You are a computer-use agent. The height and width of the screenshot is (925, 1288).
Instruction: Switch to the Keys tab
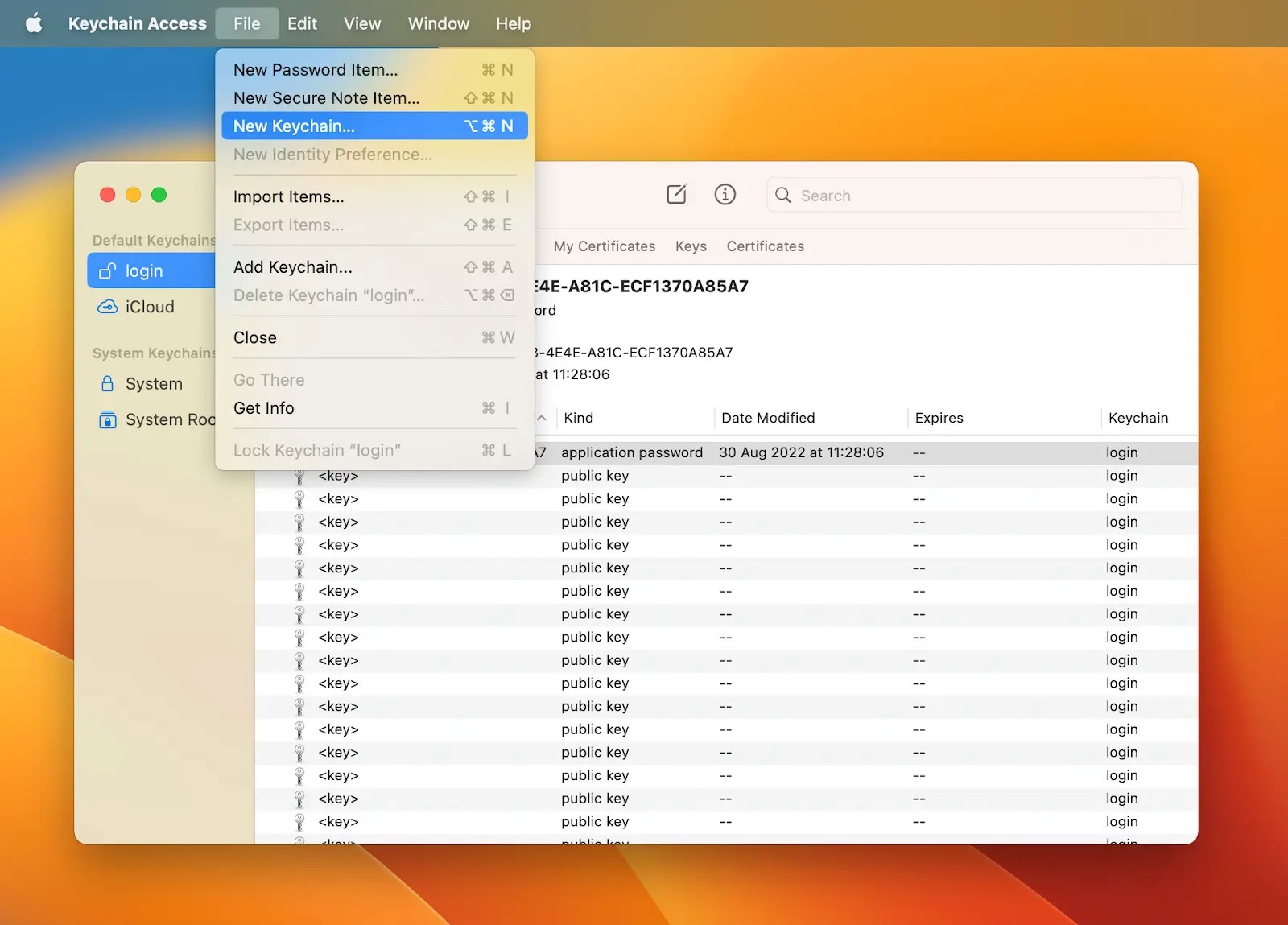coord(691,246)
